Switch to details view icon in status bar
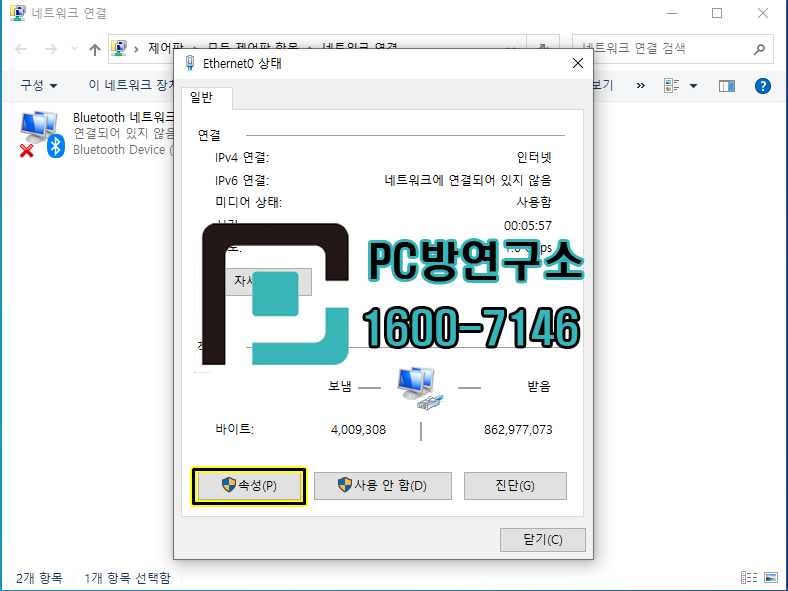 (x=749, y=577)
